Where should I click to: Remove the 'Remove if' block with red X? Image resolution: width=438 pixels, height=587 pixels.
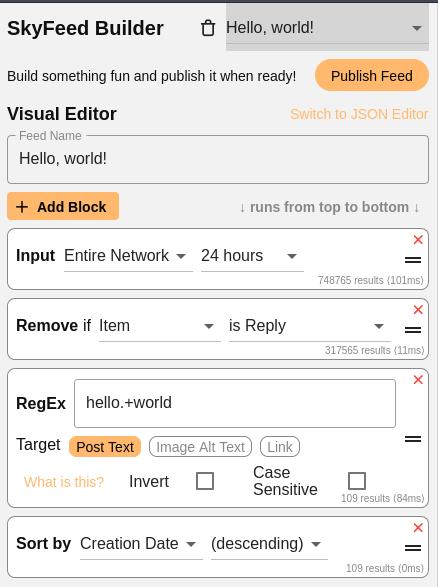click(418, 310)
